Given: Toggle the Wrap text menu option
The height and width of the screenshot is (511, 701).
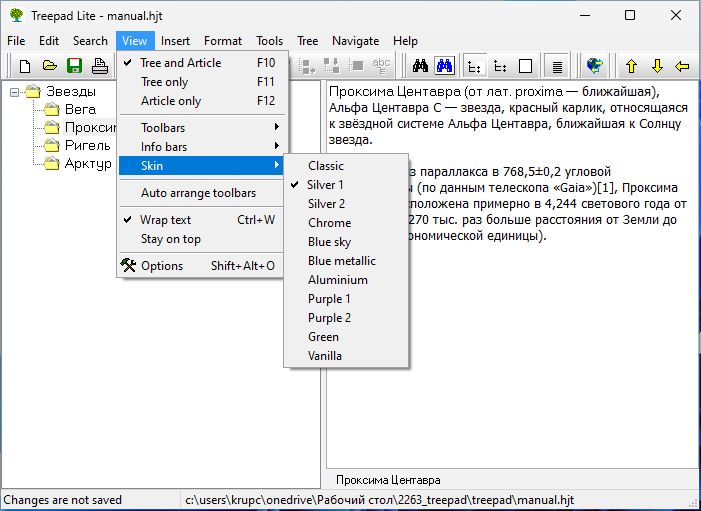Looking at the screenshot, I should tap(202, 220).
